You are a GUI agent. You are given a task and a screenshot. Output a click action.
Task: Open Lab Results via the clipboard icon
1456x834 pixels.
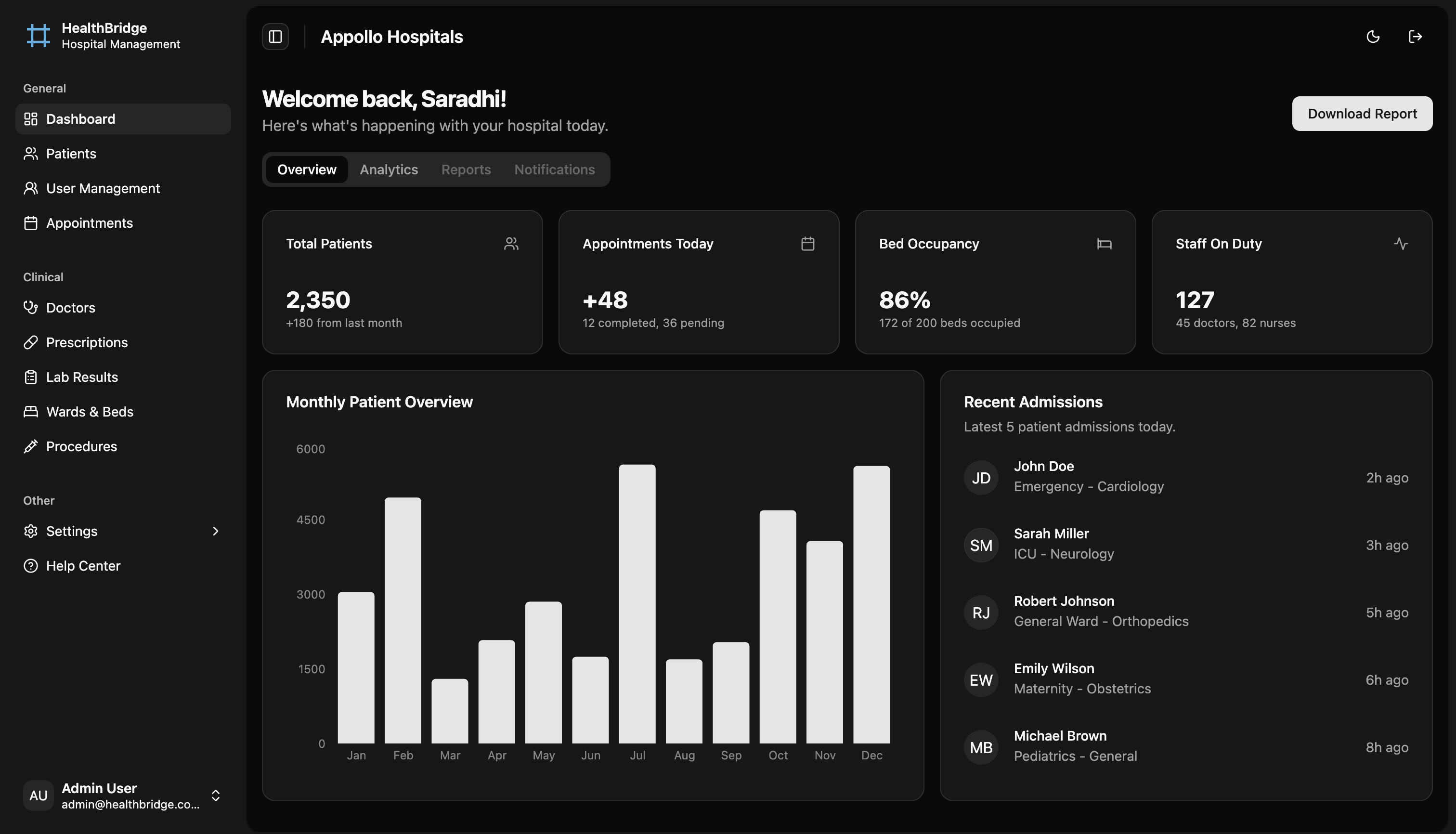pyautogui.click(x=31, y=377)
